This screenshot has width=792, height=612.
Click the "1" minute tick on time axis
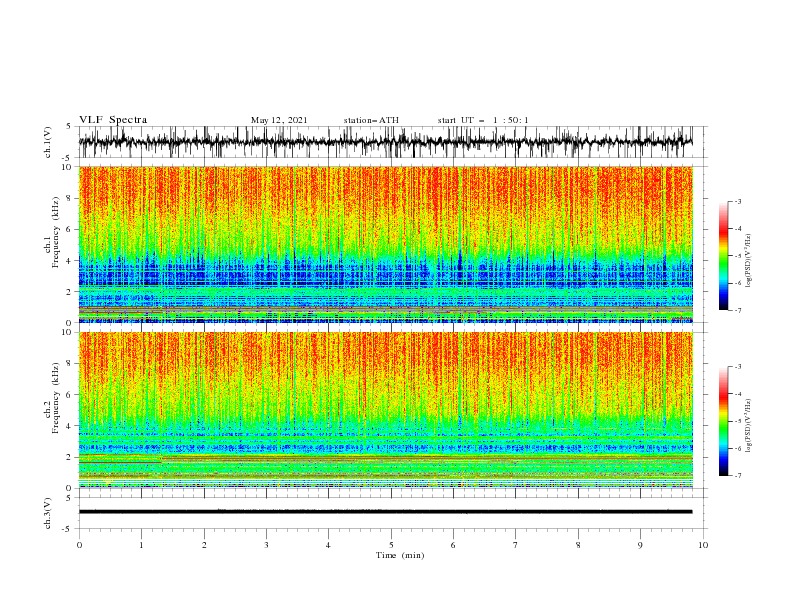(x=141, y=545)
